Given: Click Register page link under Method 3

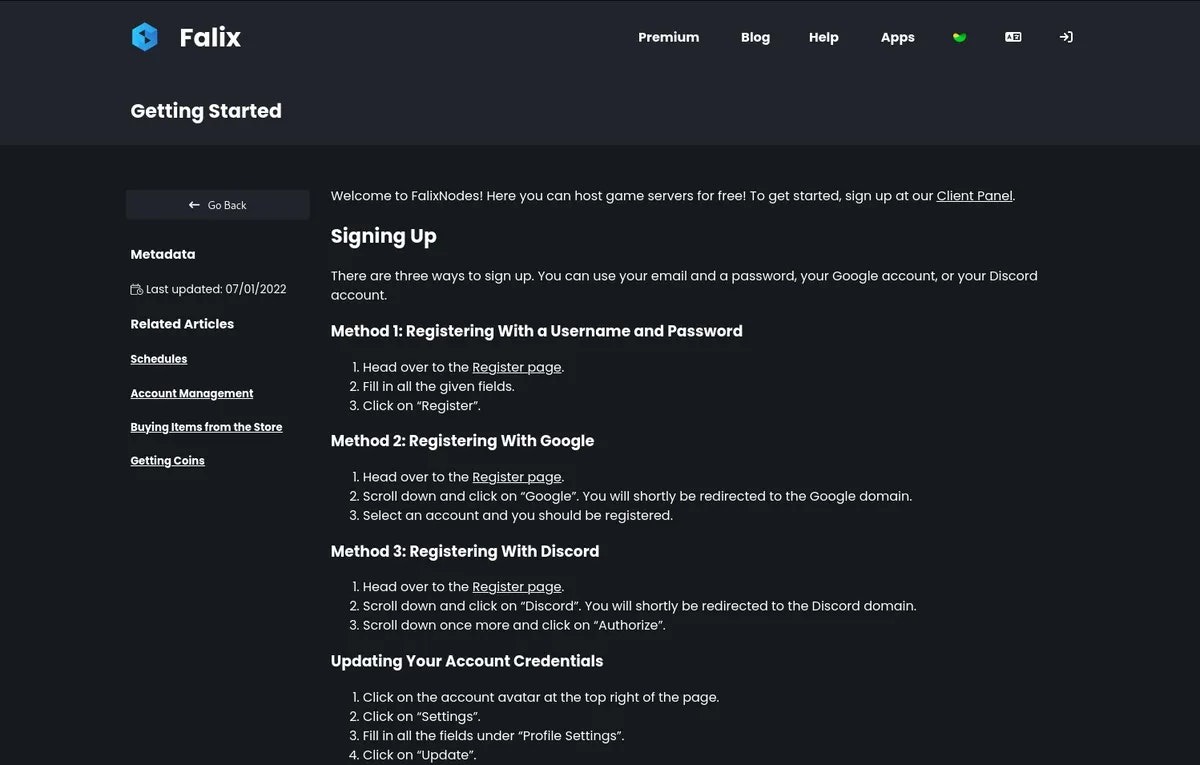Looking at the screenshot, I should [517, 587].
